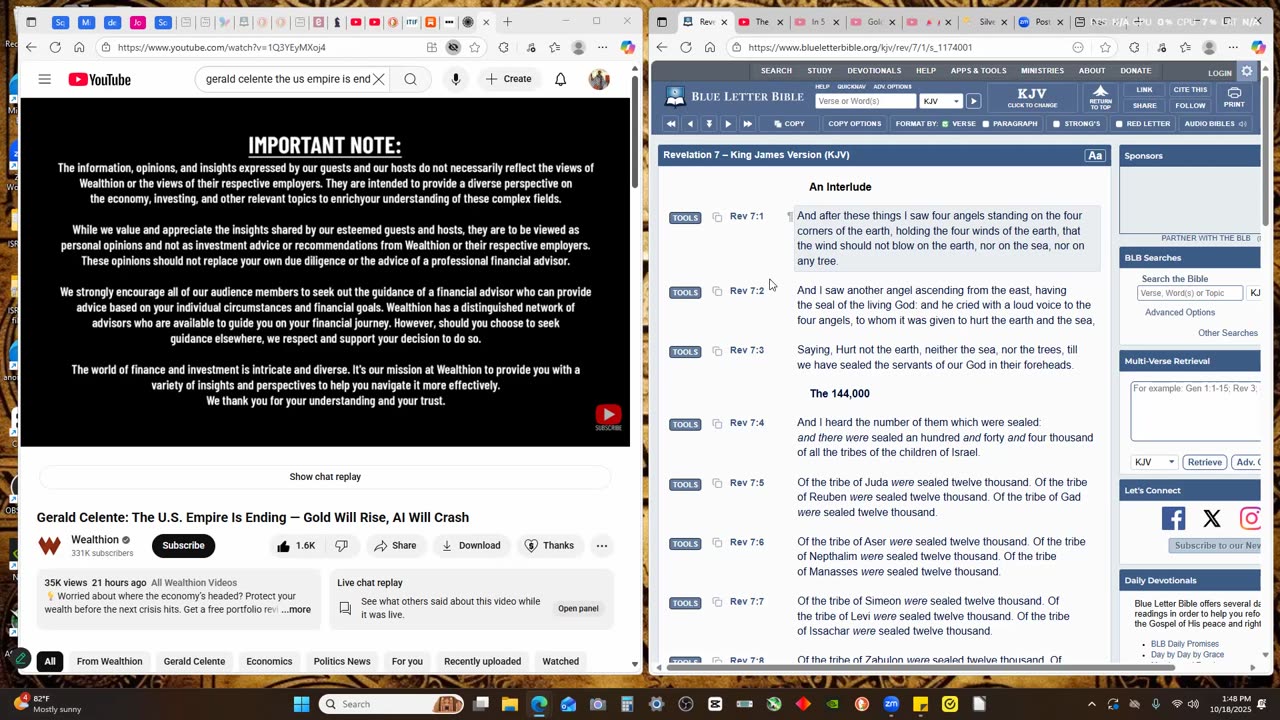Enable Paragraph format checkbox
1280x720 pixels.
click(x=986, y=124)
